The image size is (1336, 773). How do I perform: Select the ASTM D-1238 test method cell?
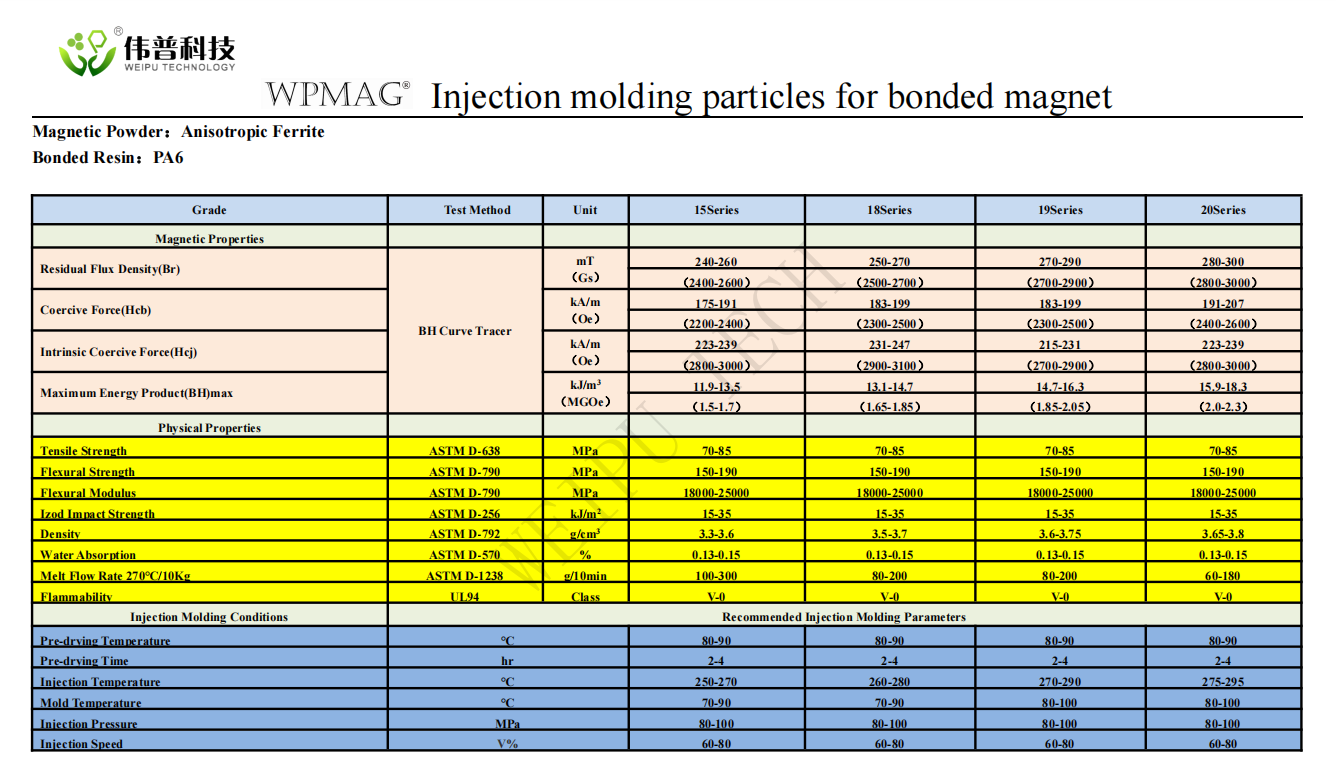point(465,576)
